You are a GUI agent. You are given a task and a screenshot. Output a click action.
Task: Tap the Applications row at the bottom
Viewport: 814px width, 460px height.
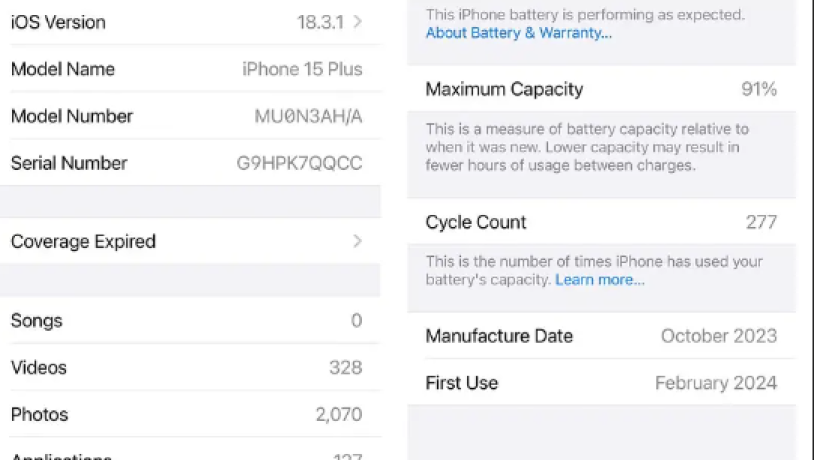point(190,451)
